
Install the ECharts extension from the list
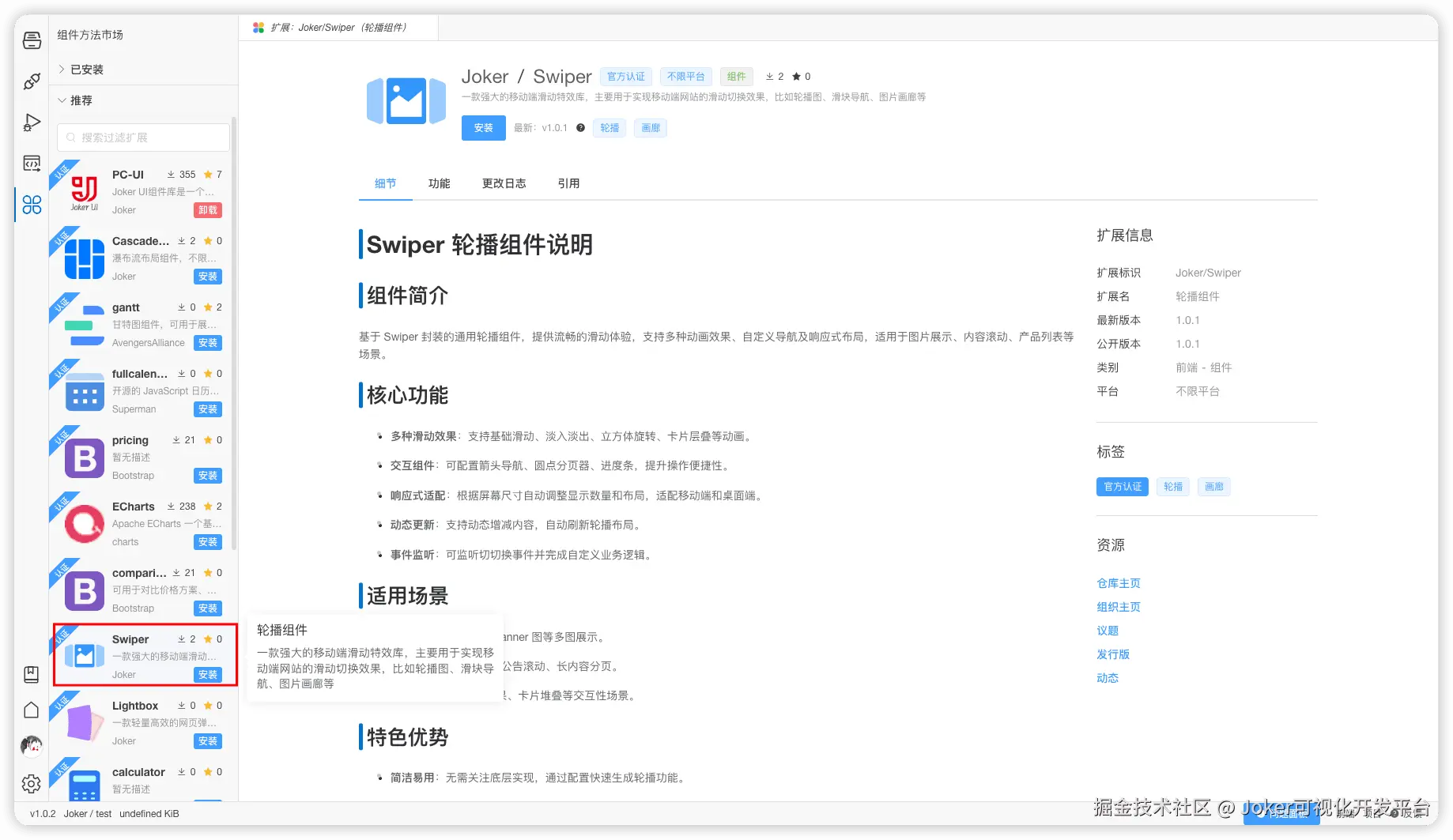pyautogui.click(x=208, y=542)
